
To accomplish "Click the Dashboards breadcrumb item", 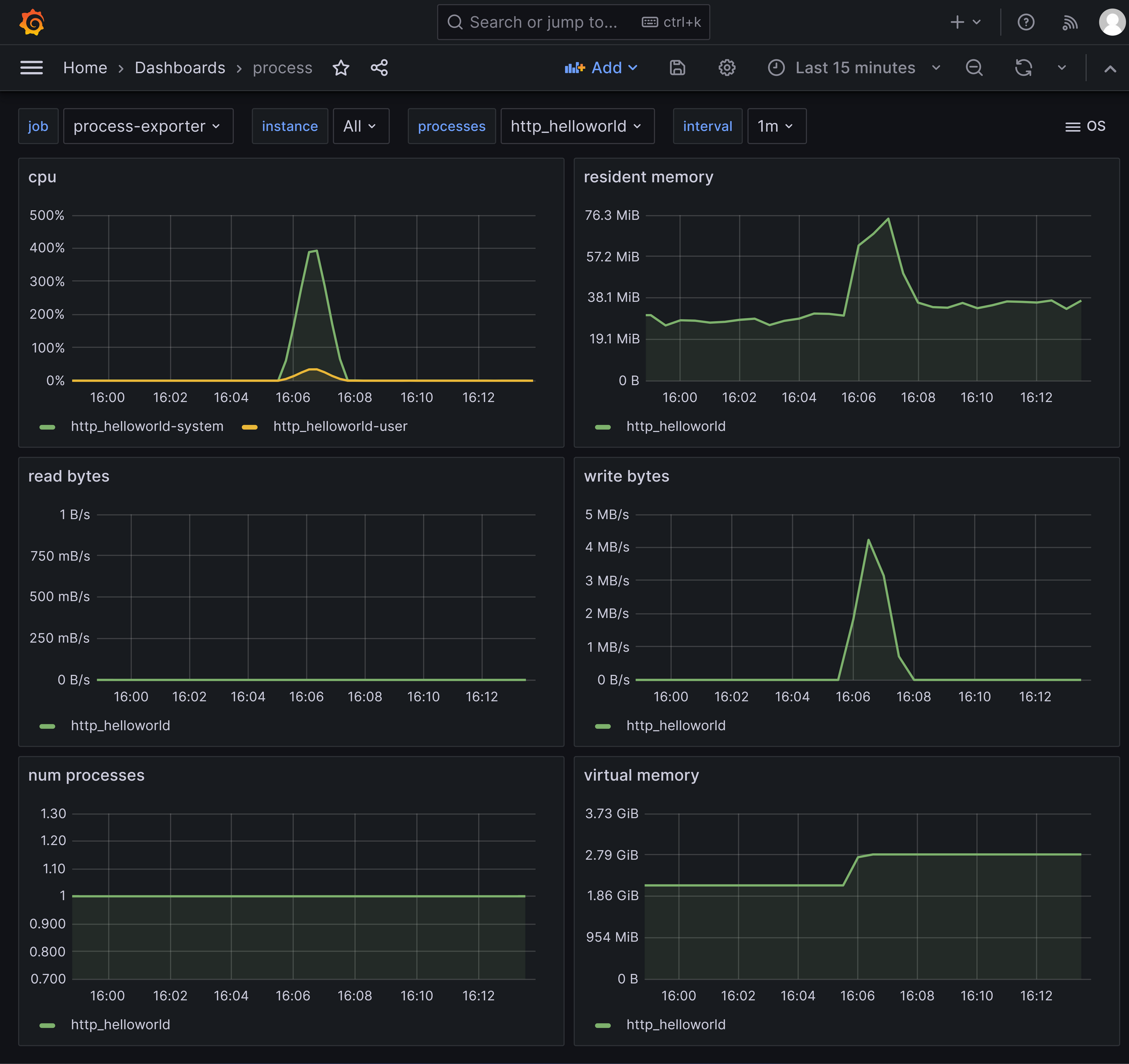I will tap(180, 67).
